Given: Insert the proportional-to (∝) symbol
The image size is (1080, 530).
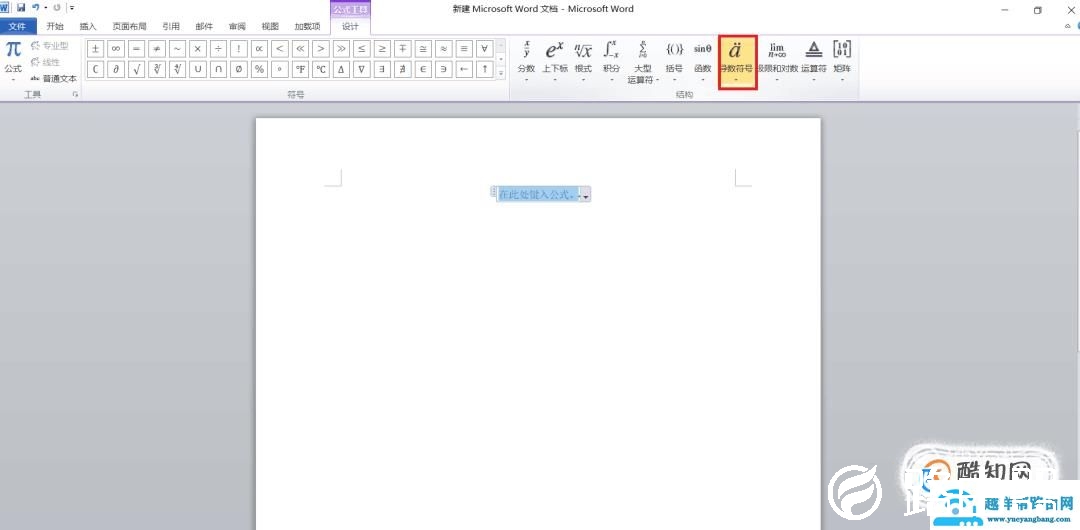Looking at the screenshot, I should [x=259, y=49].
